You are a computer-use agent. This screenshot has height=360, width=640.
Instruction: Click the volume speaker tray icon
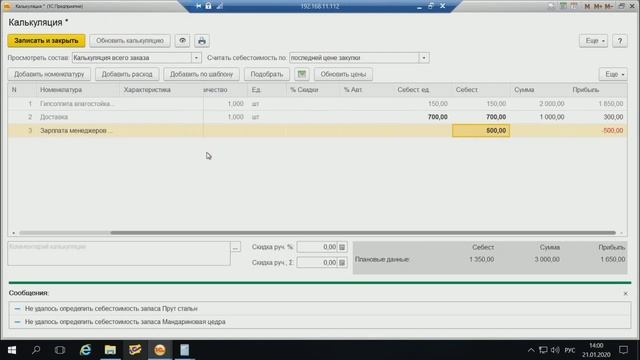coord(555,350)
